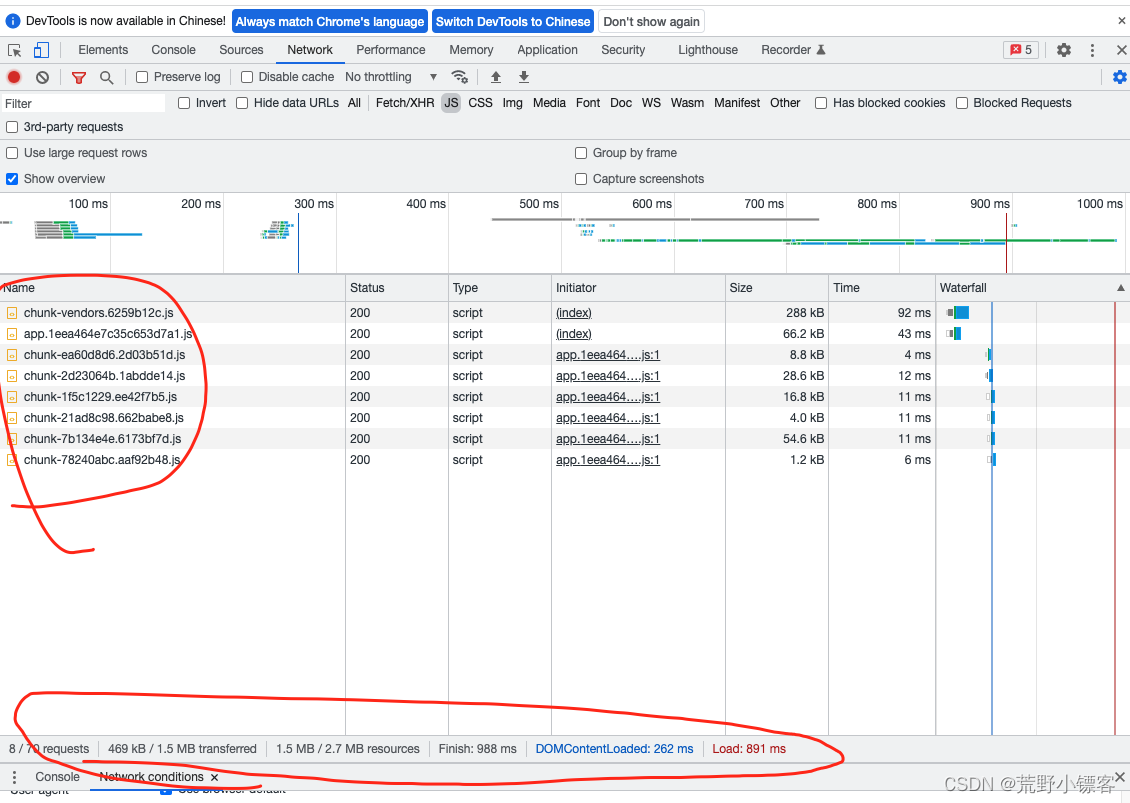Stop recording network log with red button

click(14, 77)
